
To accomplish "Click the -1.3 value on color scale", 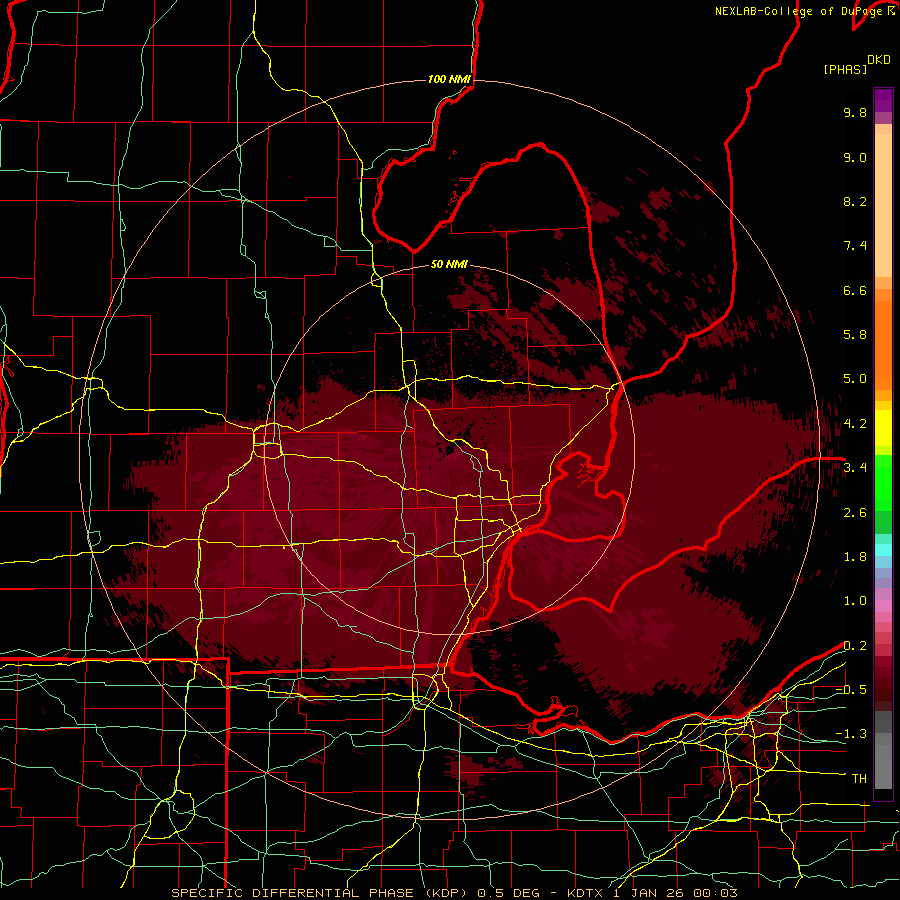I will 851,734.
